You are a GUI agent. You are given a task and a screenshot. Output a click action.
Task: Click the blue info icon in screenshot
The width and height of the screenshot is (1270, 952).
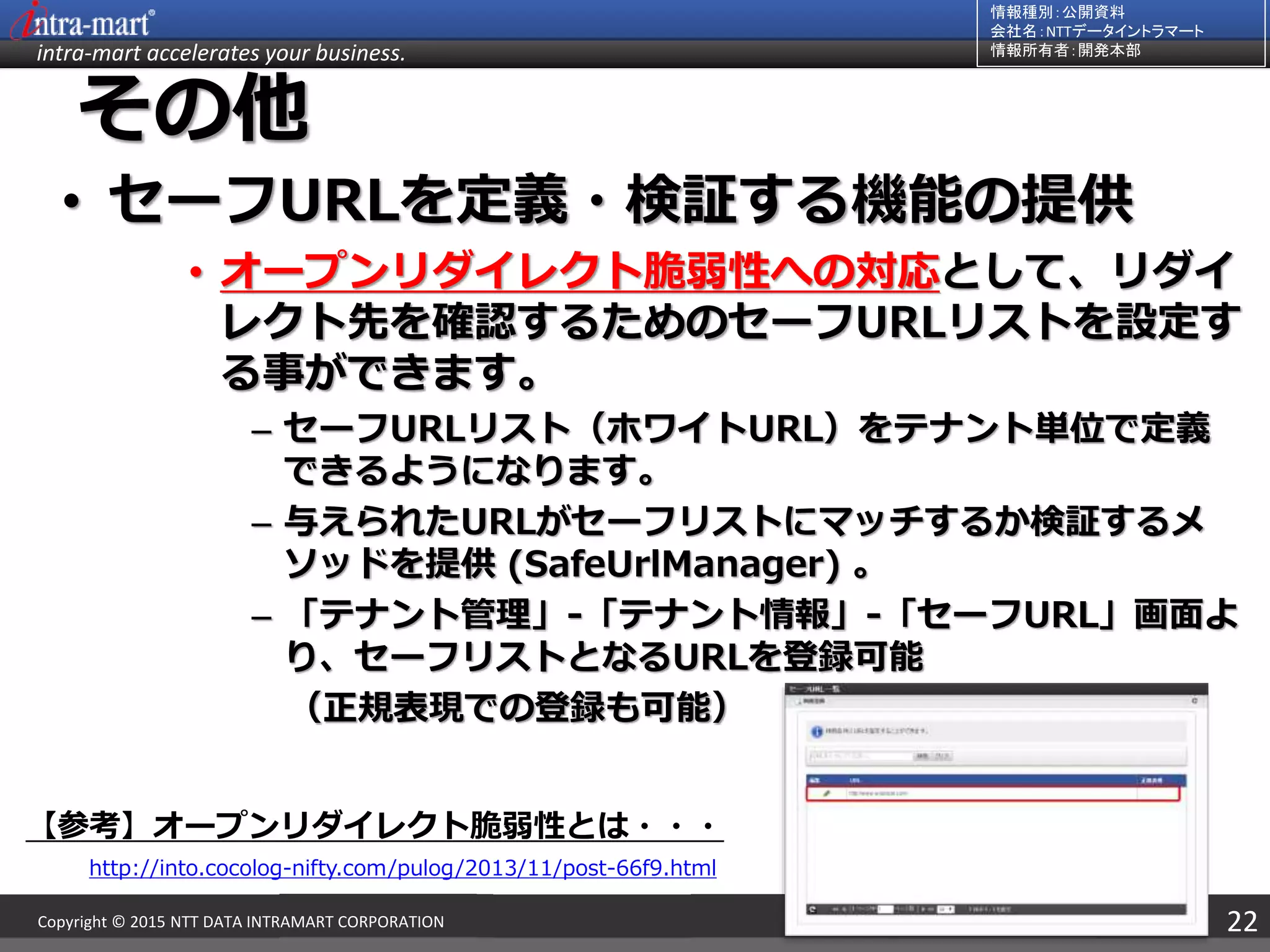pyautogui.click(x=817, y=731)
